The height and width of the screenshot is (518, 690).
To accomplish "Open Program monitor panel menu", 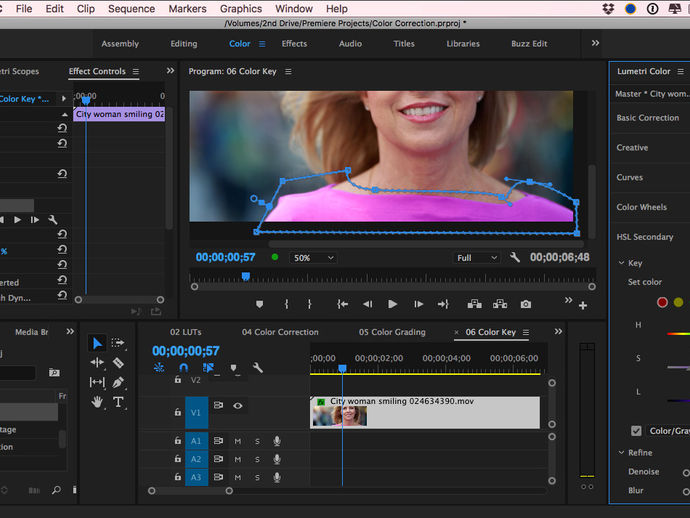I will pos(288,71).
